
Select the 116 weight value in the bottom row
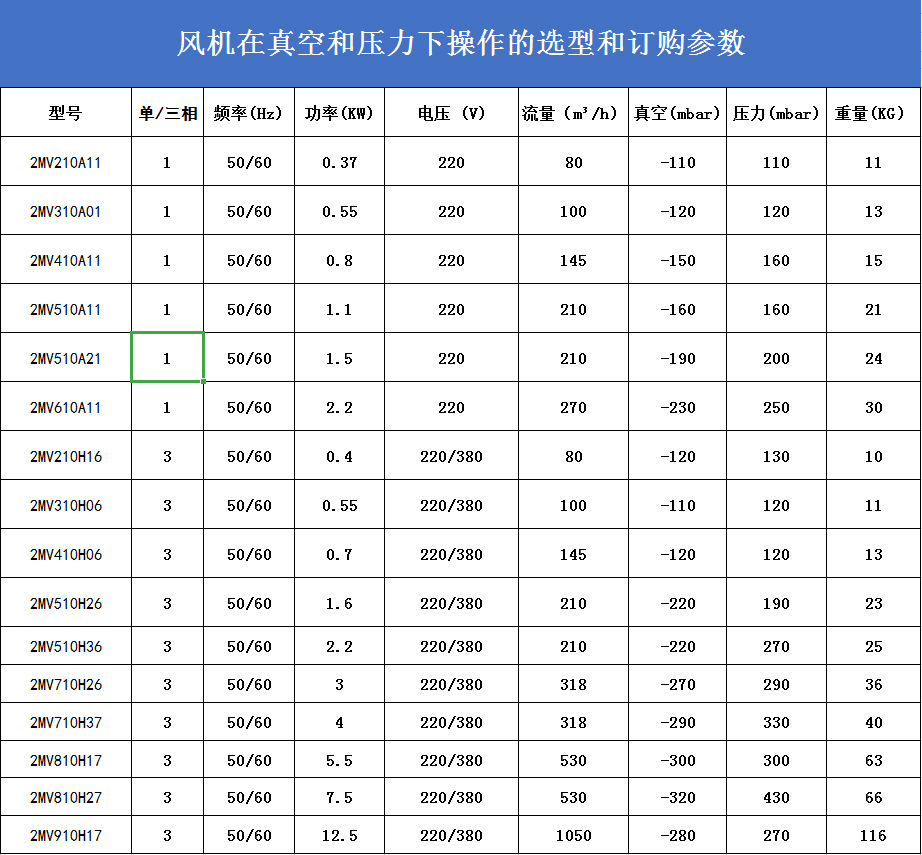pyautogui.click(x=872, y=833)
